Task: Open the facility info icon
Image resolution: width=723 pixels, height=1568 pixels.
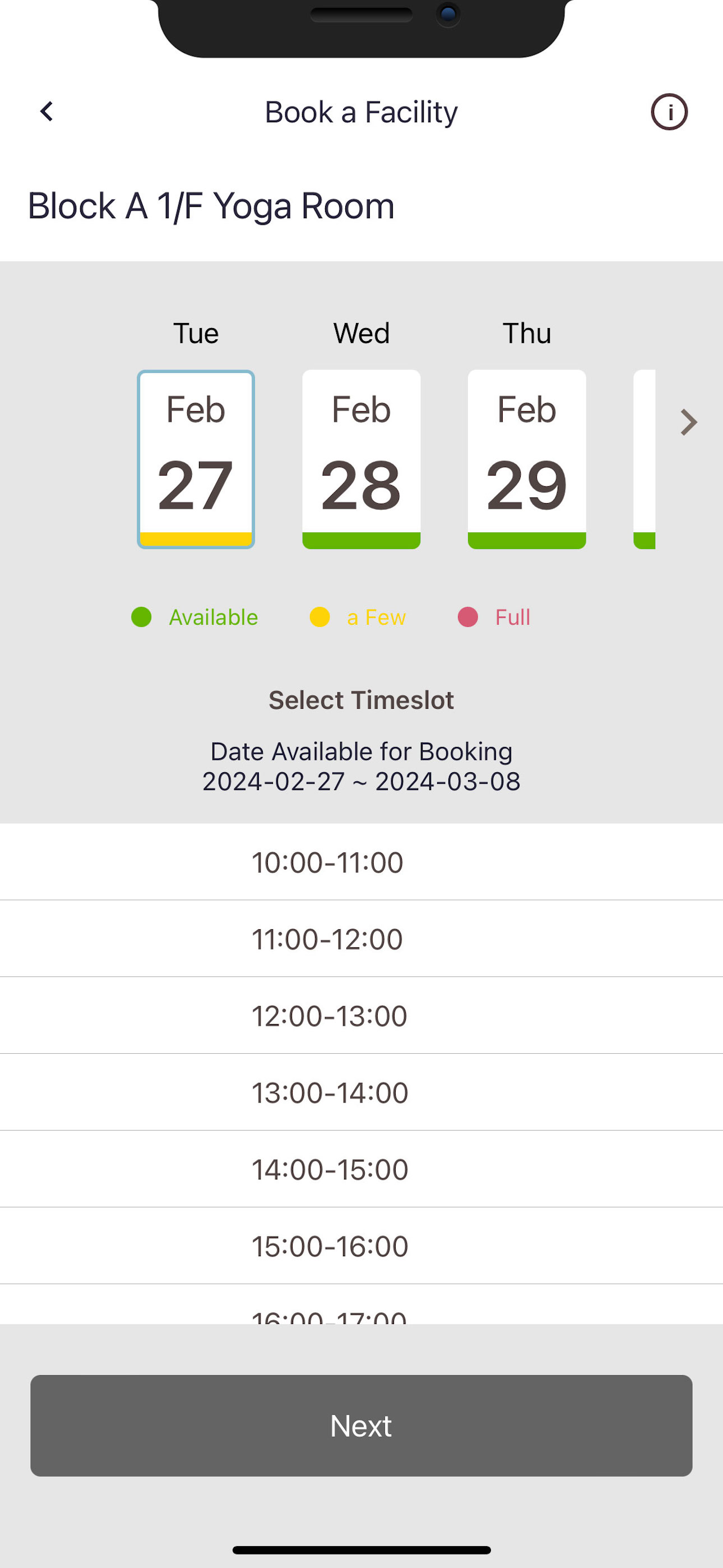Action: [669, 112]
